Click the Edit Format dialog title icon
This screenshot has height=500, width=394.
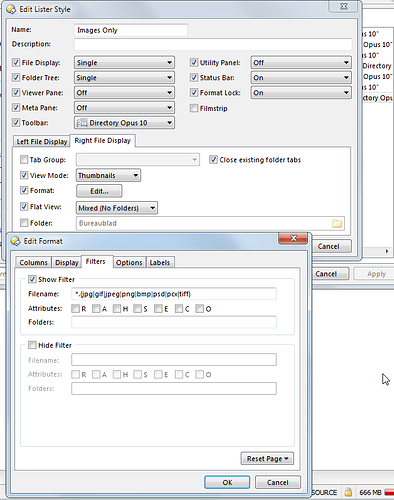15,241
